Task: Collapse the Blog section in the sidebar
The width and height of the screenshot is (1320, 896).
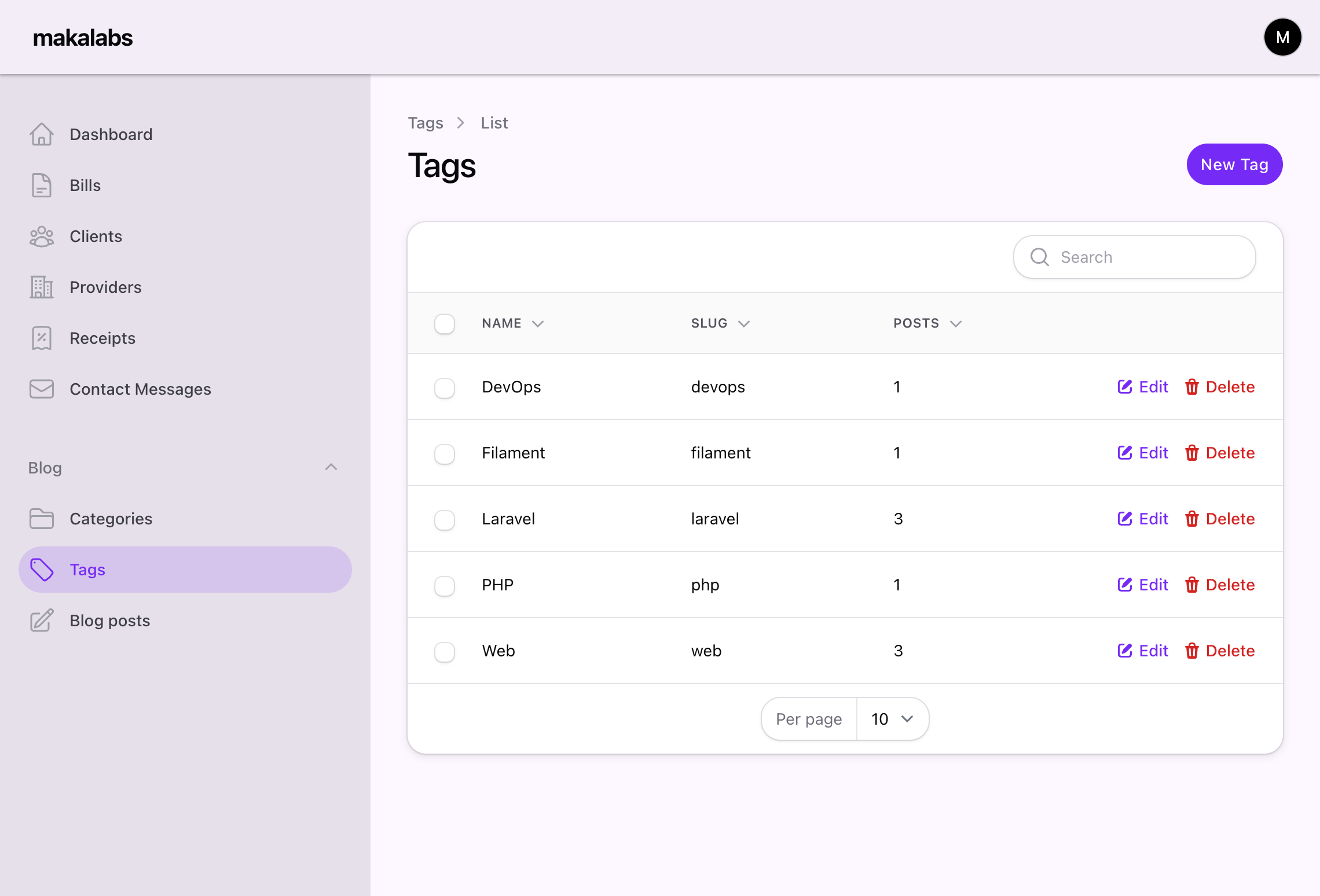Action: 331,467
